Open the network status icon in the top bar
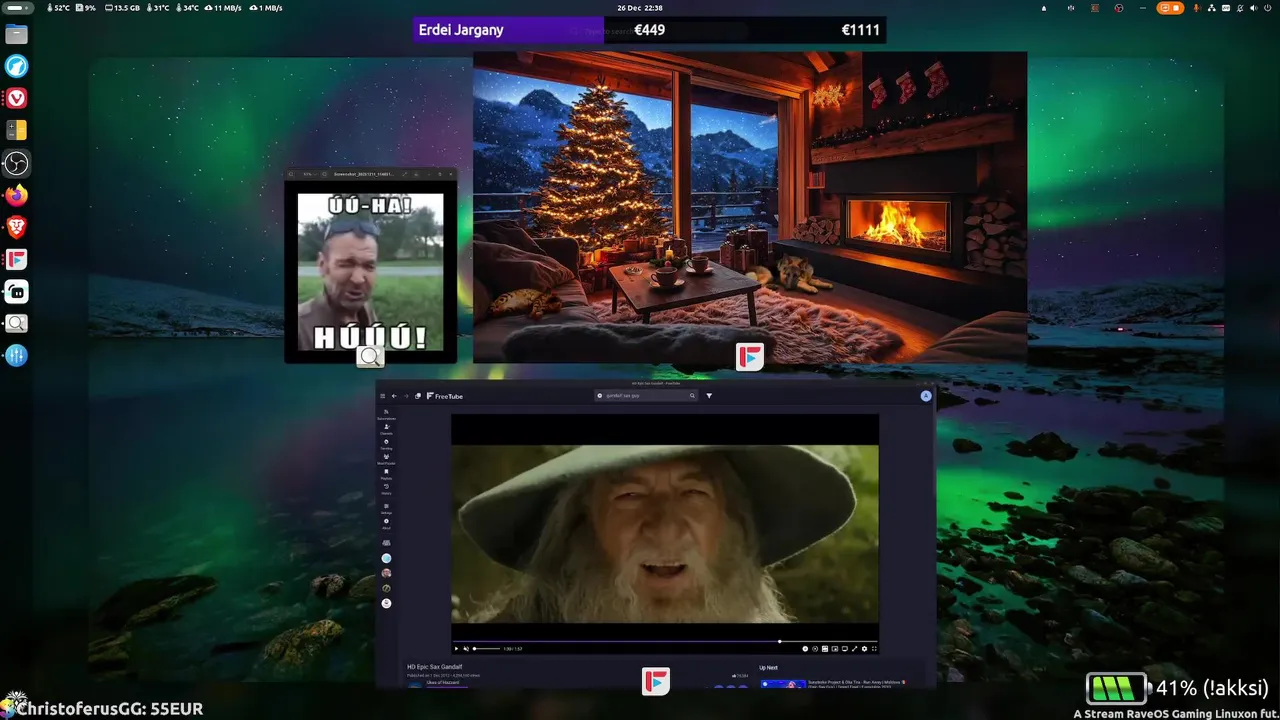The height and width of the screenshot is (720, 1280). 1211,8
